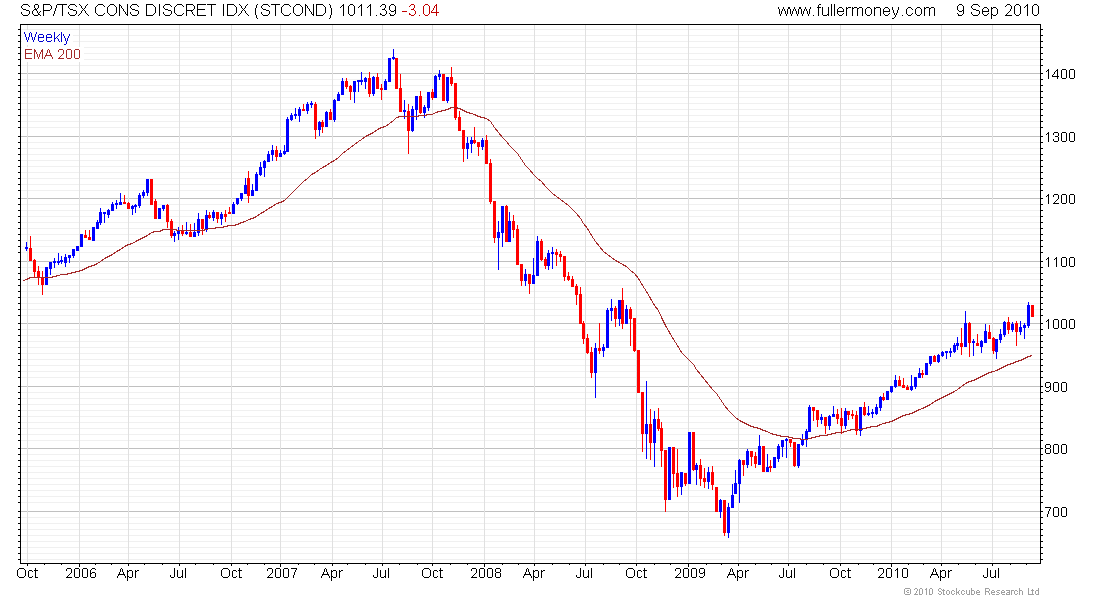The height and width of the screenshot is (600, 1100).
Task: Click the 1200 price axis label
Action: (x=1059, y=199)
